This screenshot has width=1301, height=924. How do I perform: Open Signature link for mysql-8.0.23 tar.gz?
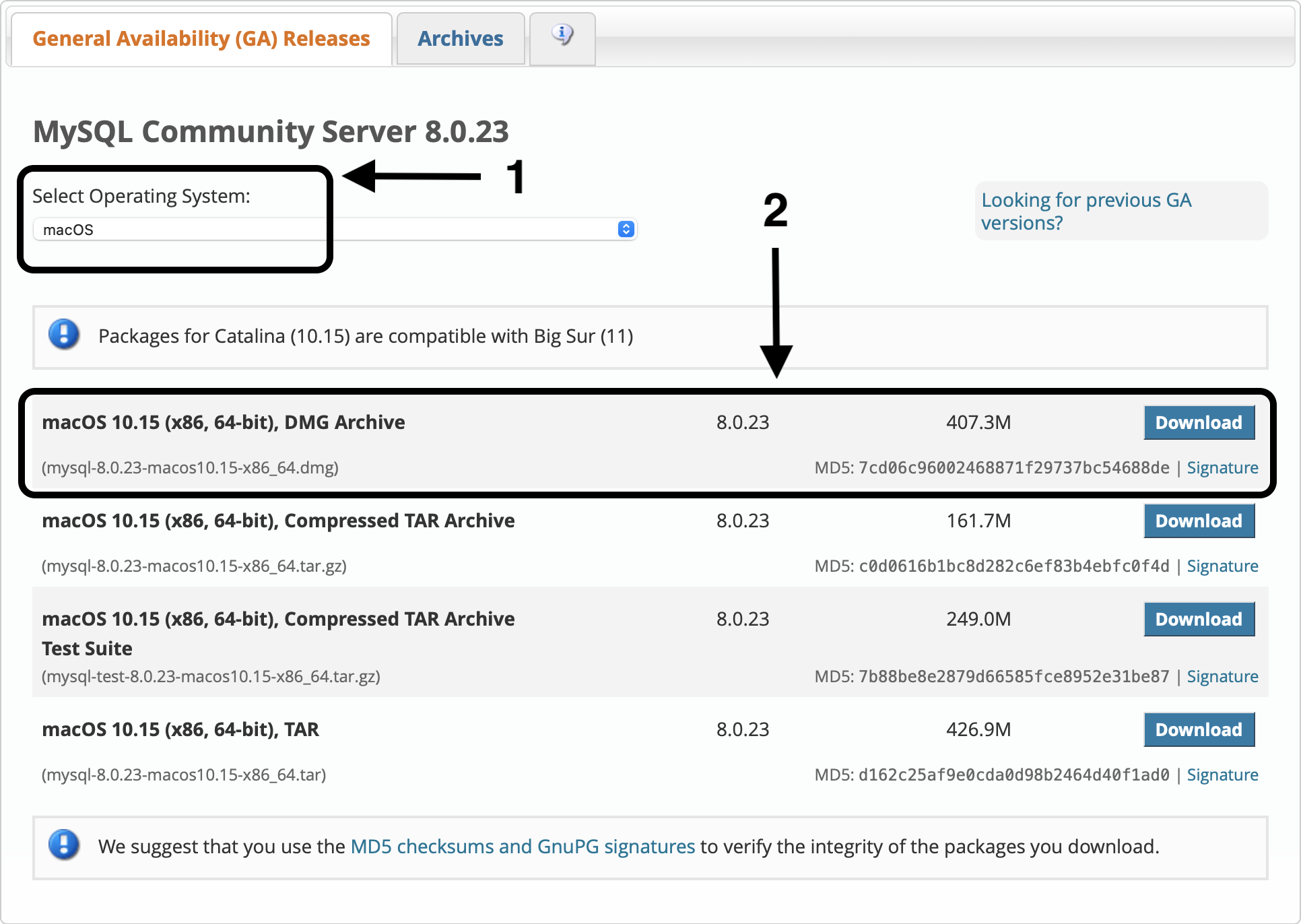(1222, 566)
